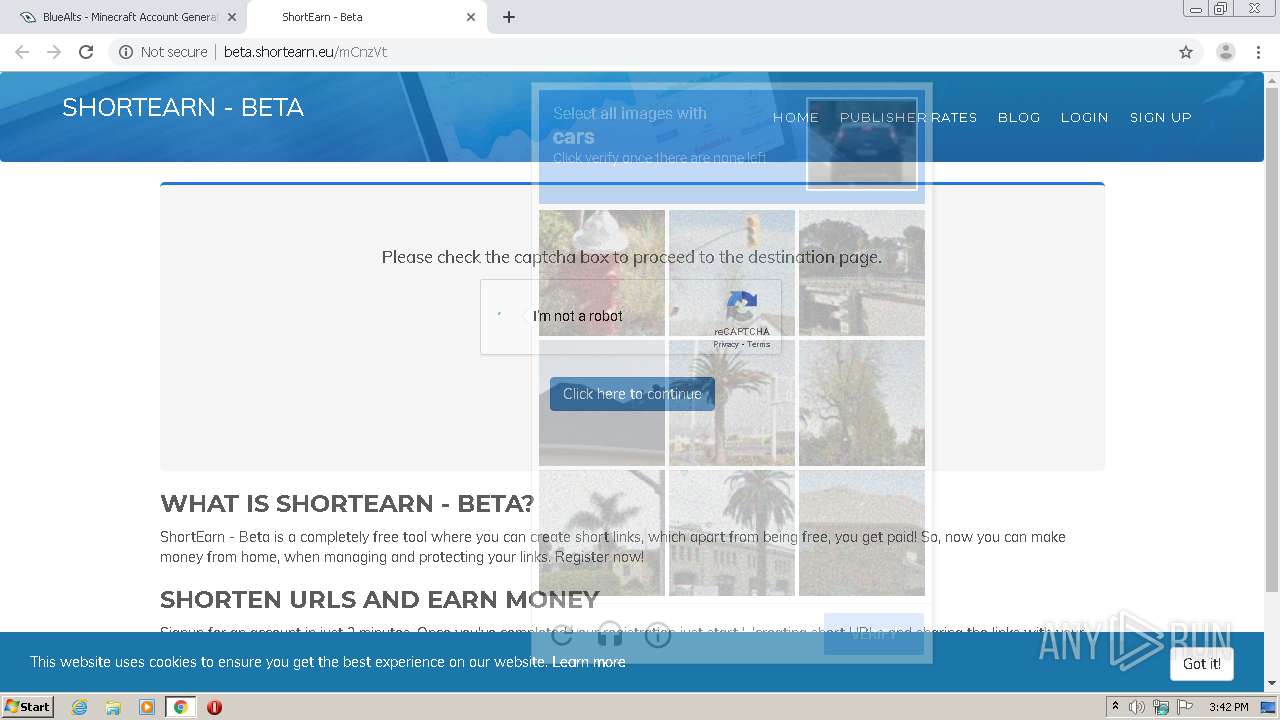The width and height of the screenshot is (1280, 720).
Task: Open Chrome from the taskbar
Action: pyautogui.click(x=180, y=707)
